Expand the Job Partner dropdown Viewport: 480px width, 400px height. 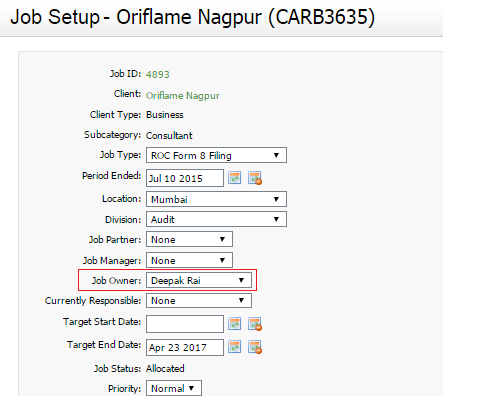coord(189,239)
